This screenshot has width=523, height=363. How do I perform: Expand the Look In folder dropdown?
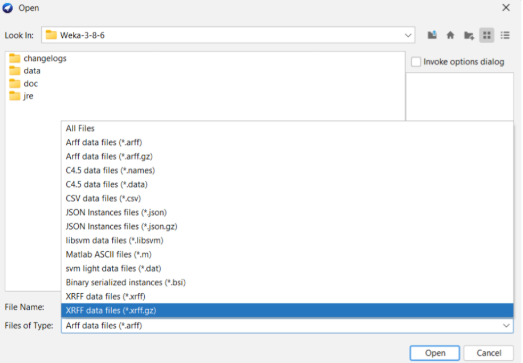pos(408,35)
